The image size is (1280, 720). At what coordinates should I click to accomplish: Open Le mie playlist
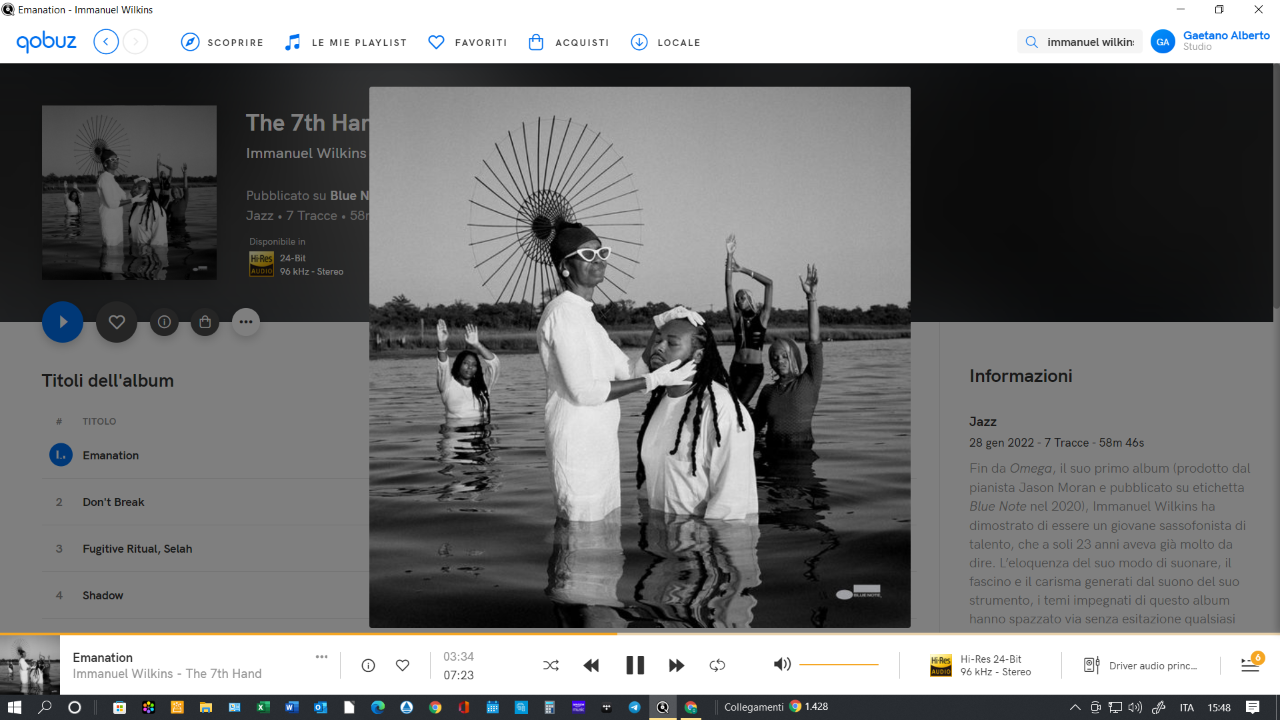[x=345, y=42]
